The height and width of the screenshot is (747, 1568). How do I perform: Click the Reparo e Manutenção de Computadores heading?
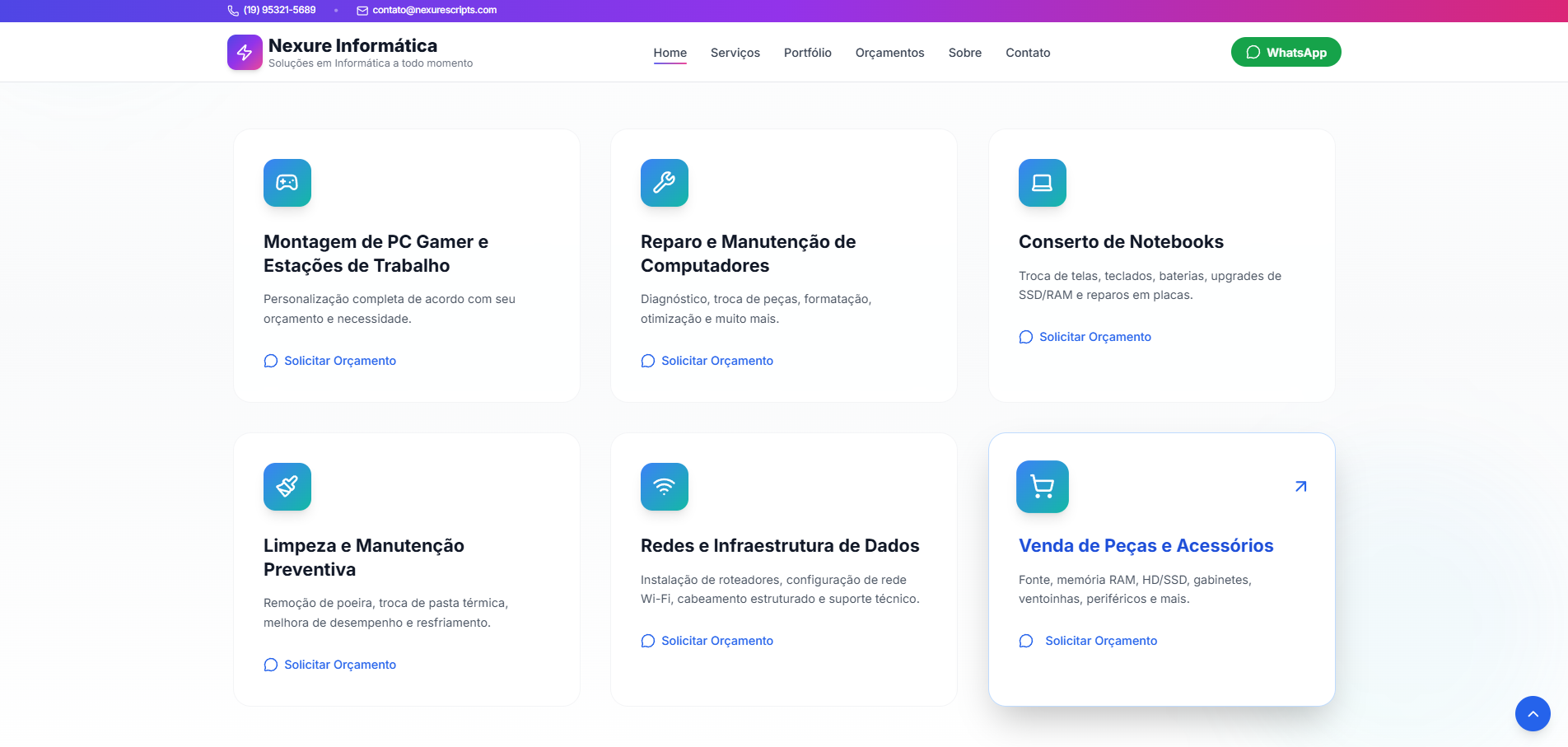coord(749,254)
